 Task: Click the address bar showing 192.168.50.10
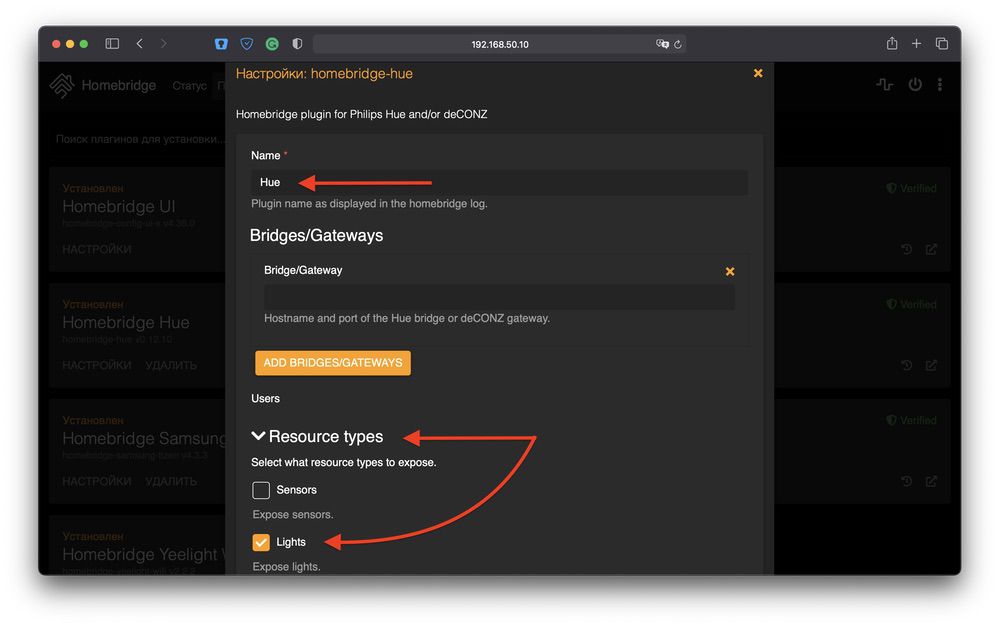tap(499, 44)
